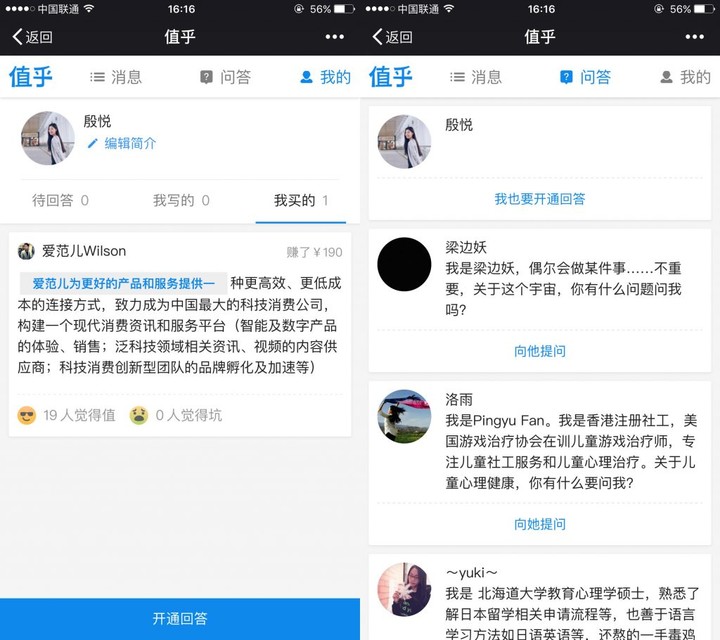Click 向他提问 link
720x640 pixels.
click(540, 351)
